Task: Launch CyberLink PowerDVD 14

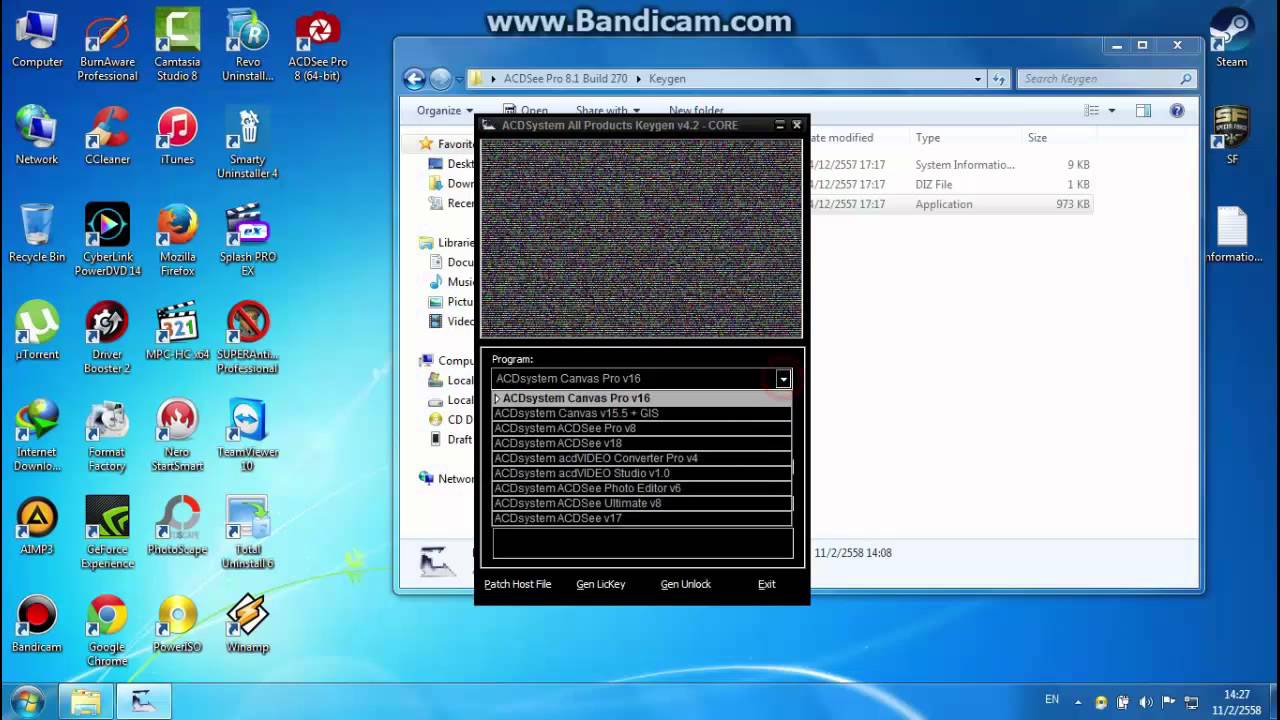Action: [x=107, y=240]
